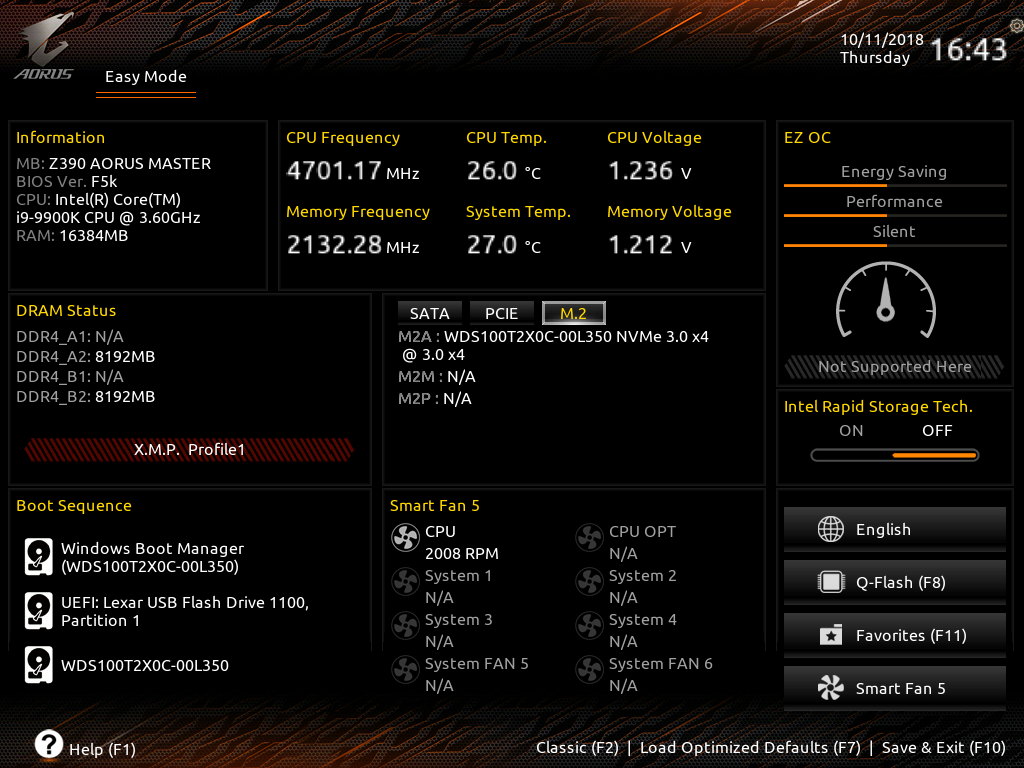Click the CPU OPT fan icon
This screenshot has height=768, width=1024.
pyautogui.click(x=589, y=538)
